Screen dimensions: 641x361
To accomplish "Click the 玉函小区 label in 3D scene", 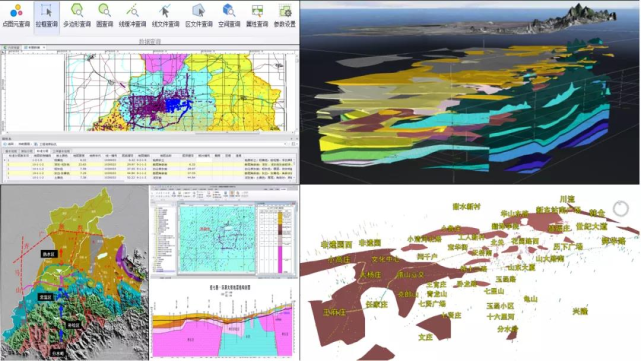I will 500,306.
